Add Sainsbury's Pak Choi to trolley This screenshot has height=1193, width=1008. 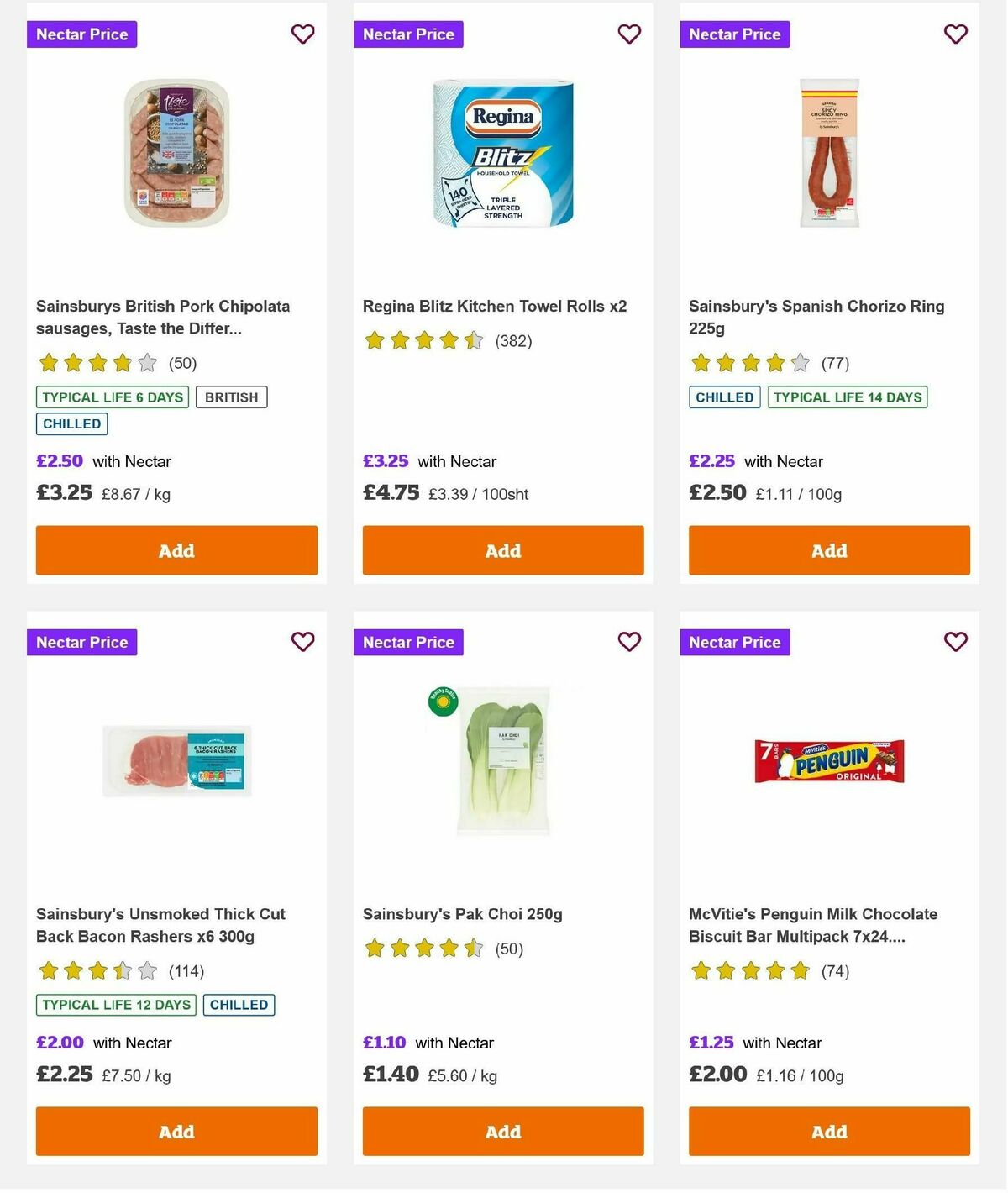tap(502, 1132)
